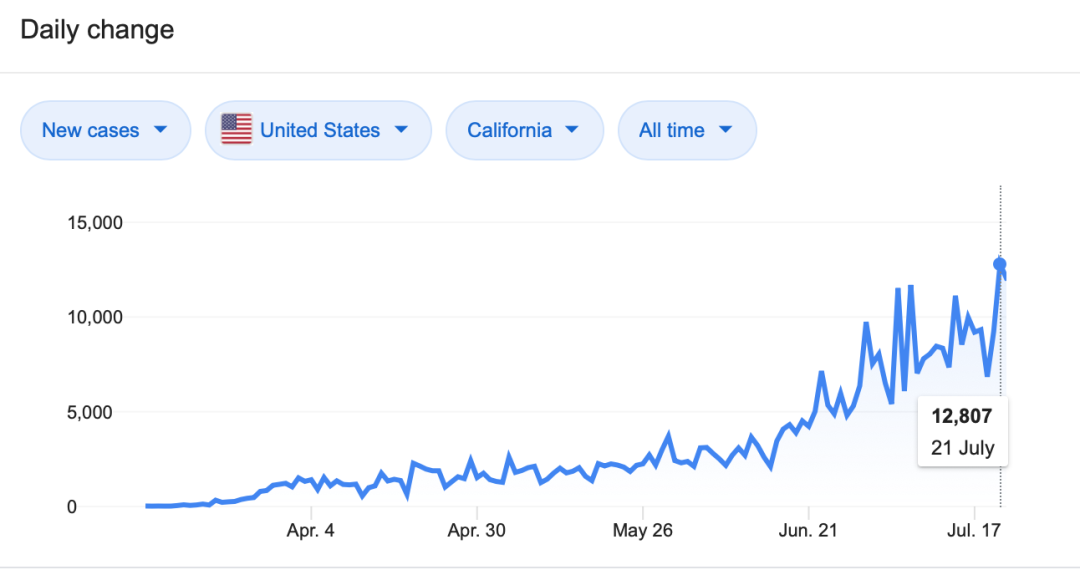Image resolution: width=1080 pixels, height=575 pixels.
Task: Click the arrow next to New cases
Action: pos(160,130)
